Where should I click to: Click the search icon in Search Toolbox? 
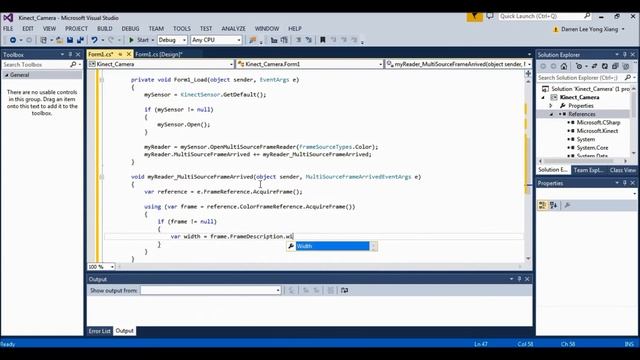73,64
